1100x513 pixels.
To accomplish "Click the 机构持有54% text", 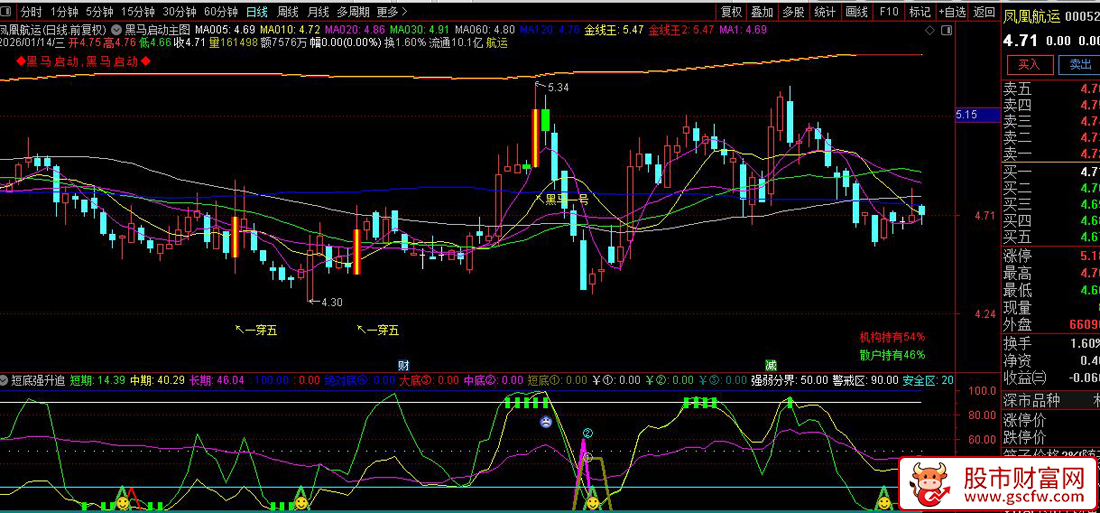I will point(892,337).
